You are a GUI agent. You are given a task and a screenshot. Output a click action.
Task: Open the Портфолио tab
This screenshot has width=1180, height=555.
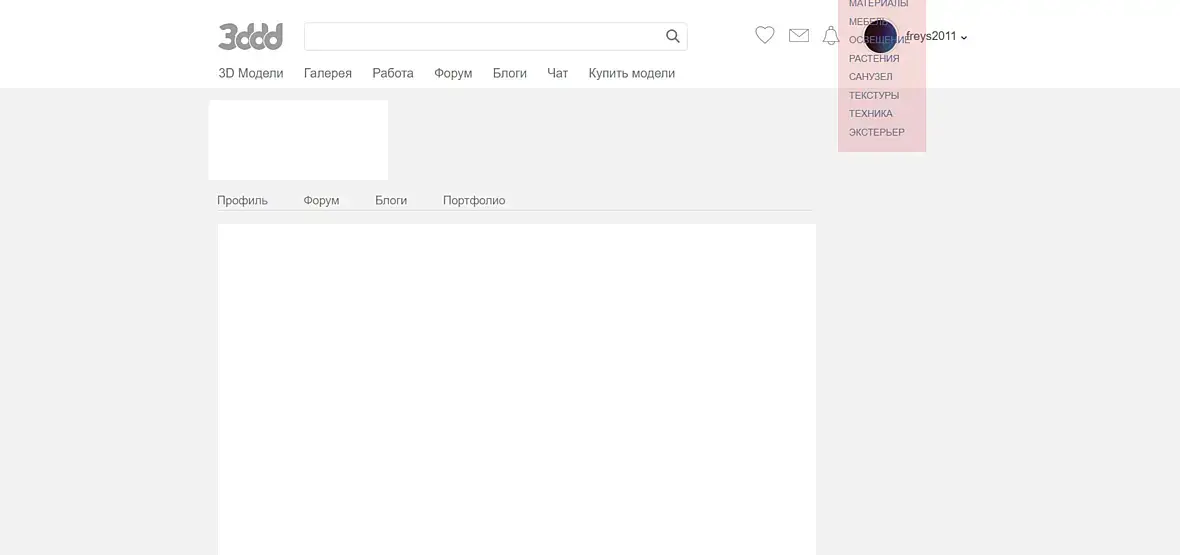[474, 200]
